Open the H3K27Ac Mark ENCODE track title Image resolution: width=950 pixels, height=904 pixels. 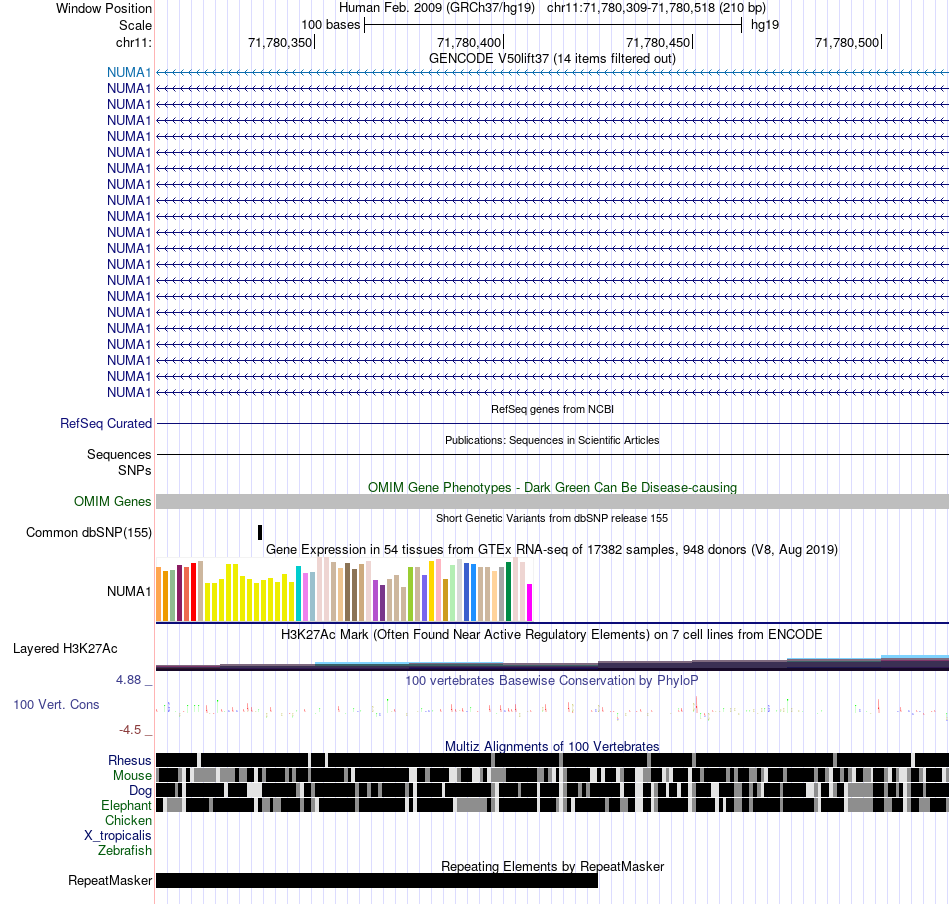(552, 634)
